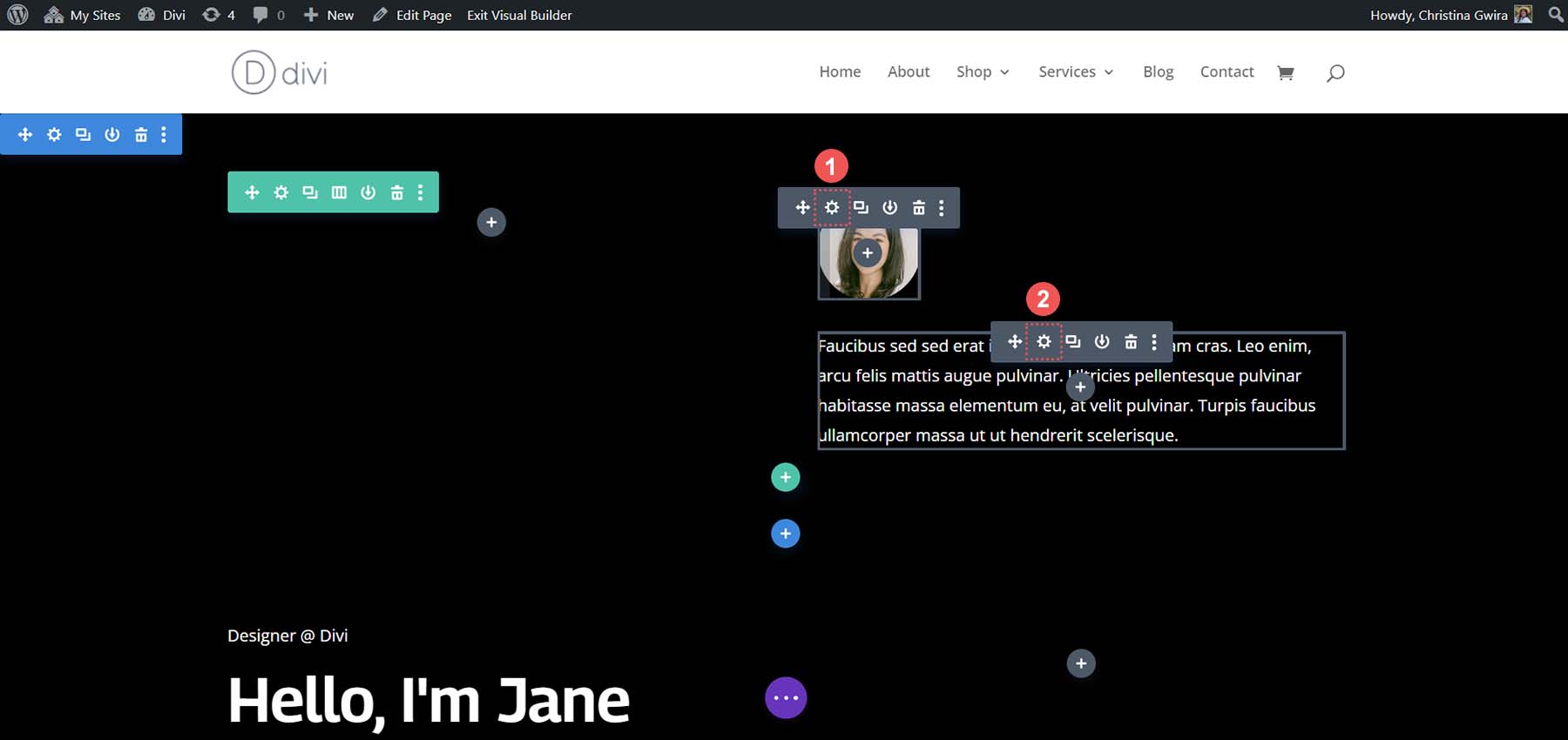The image size is (1568, 740).
Task: Toggle the blue section power icon
Action: click(112, 135)
